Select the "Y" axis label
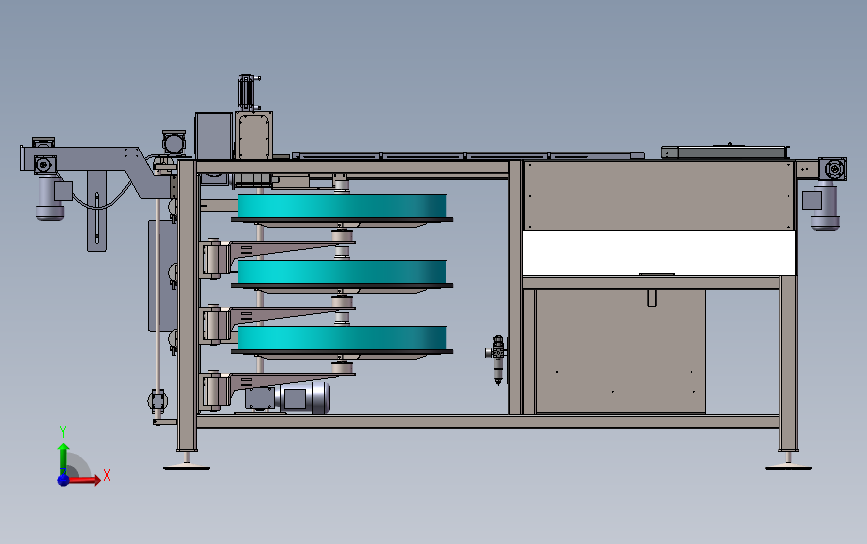 (63, 431)
